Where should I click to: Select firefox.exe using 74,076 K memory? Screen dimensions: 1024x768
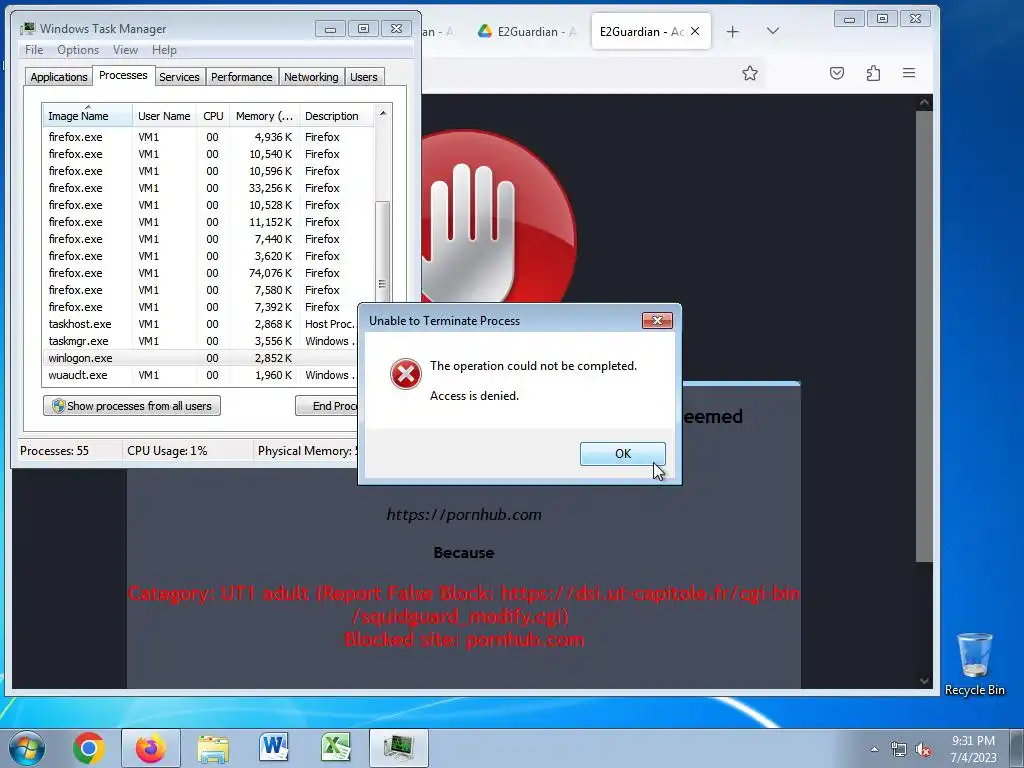point(209,273)
